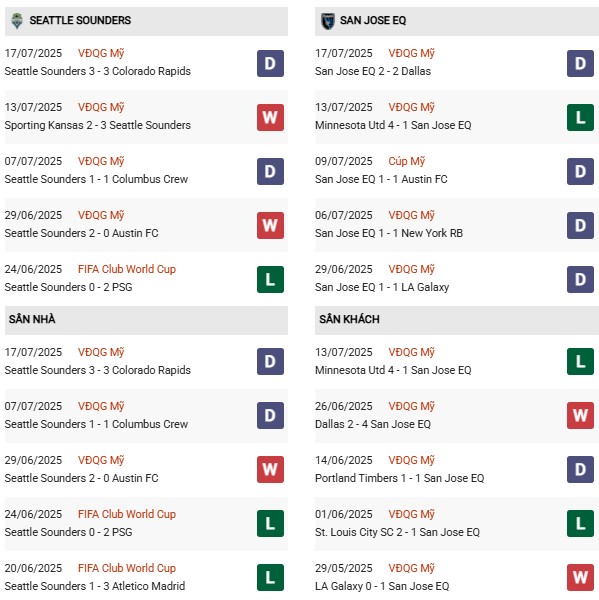The height and width of the screenshot is (600, 599).
Task: Open the SAN JOSE EQ section header
Action: [x=457, y=21]
